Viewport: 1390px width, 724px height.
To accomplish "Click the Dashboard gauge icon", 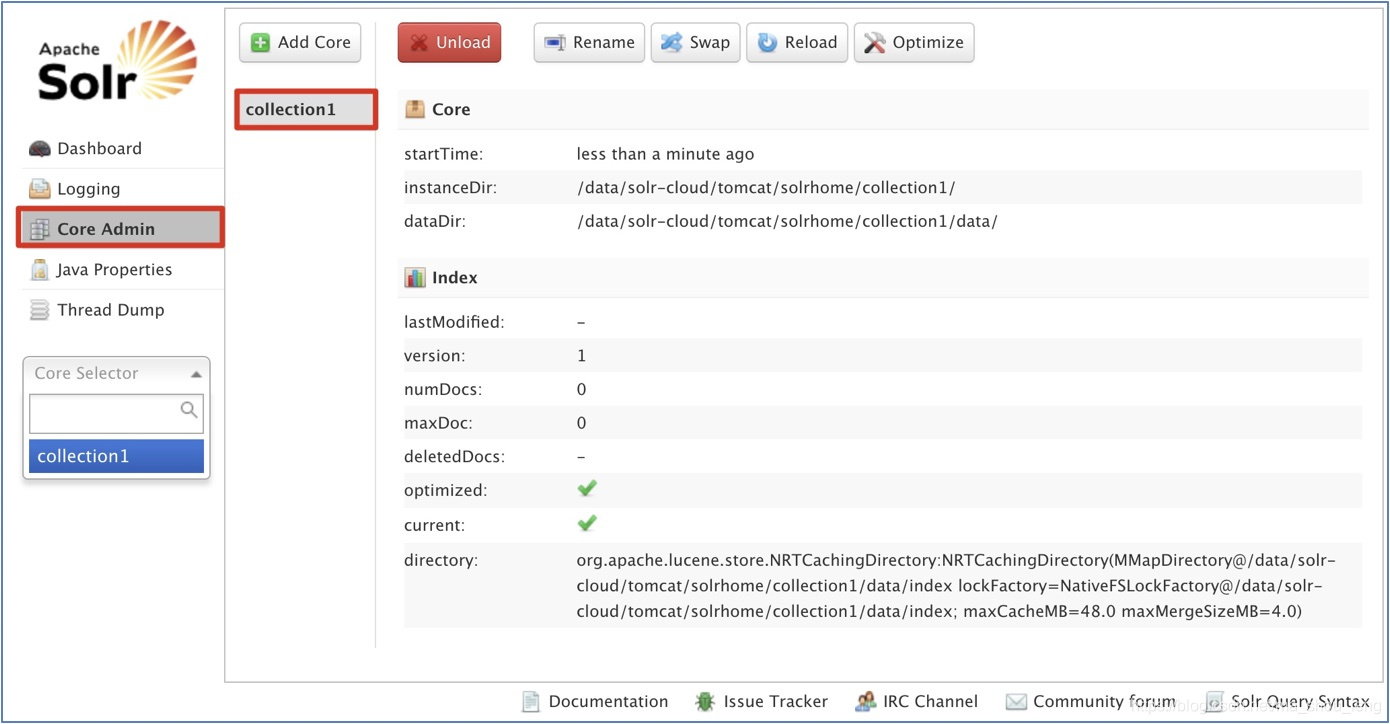I will point(39,149).
